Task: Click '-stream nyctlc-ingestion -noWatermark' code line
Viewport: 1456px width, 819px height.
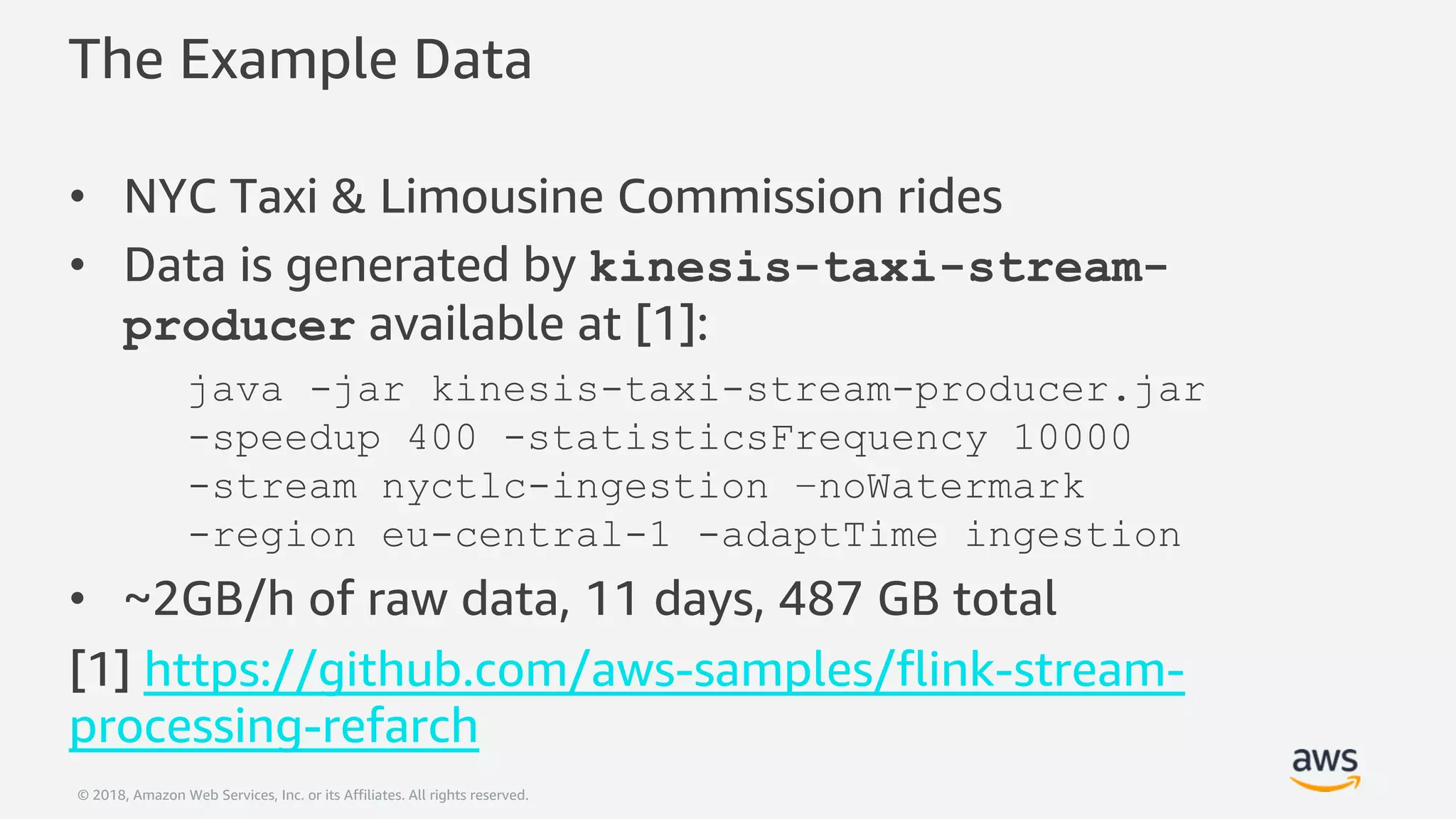Action: coord(636,487)
